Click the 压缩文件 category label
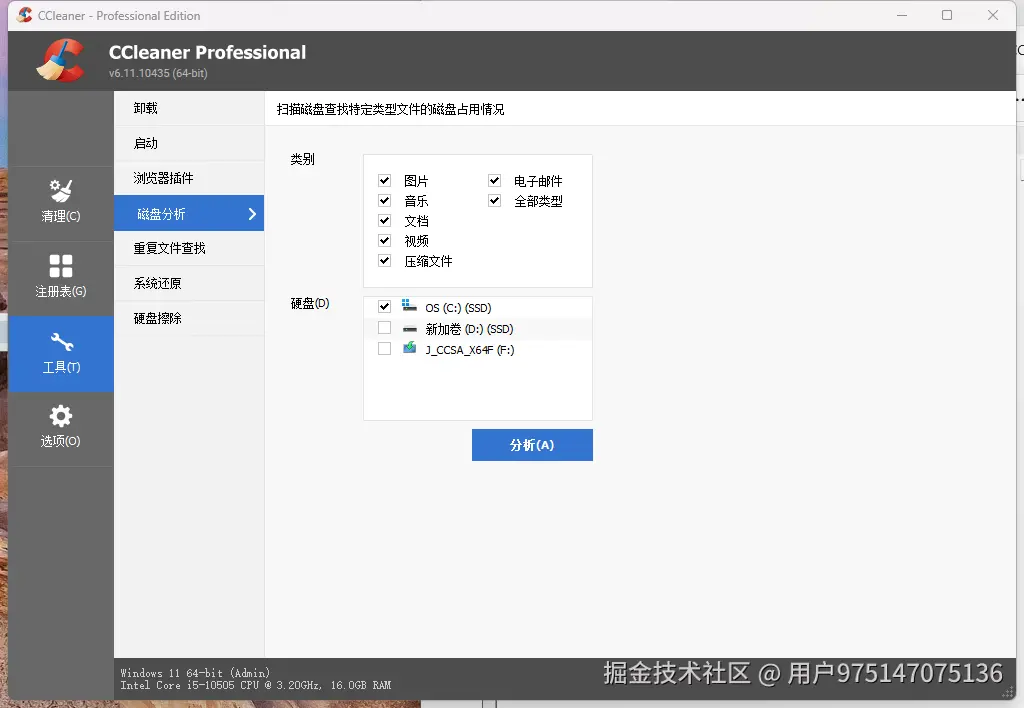1024x708 pixels. click(x=428, y=261)
